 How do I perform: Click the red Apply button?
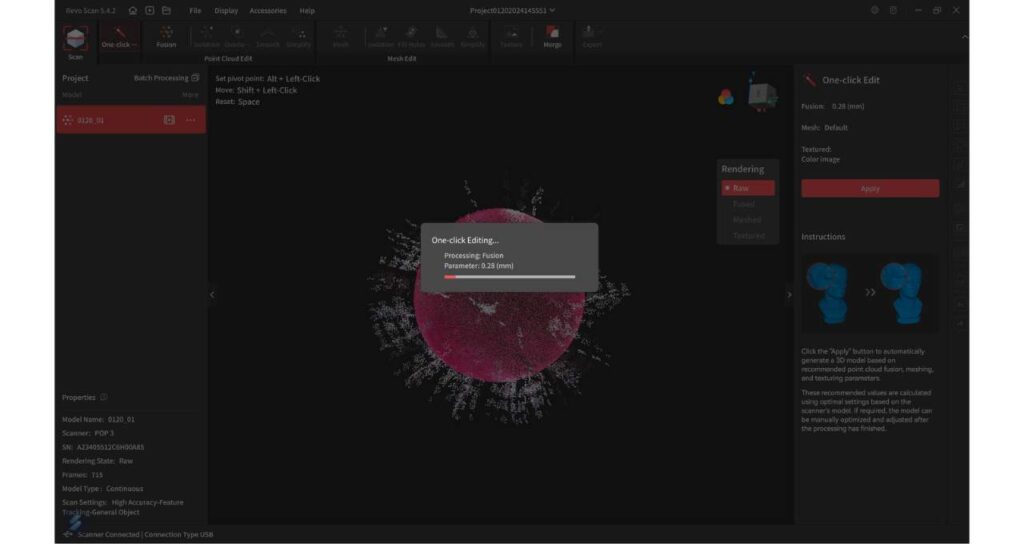tap(870, 188)
